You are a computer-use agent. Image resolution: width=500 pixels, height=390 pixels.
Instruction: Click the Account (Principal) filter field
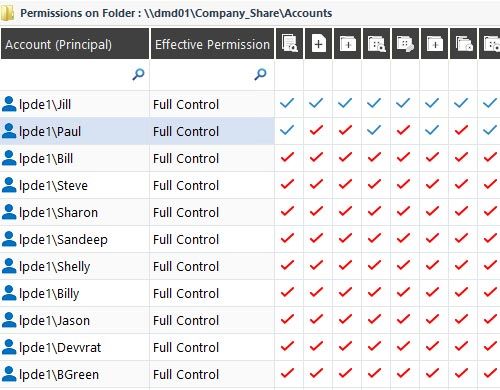[x=75, y=74]
